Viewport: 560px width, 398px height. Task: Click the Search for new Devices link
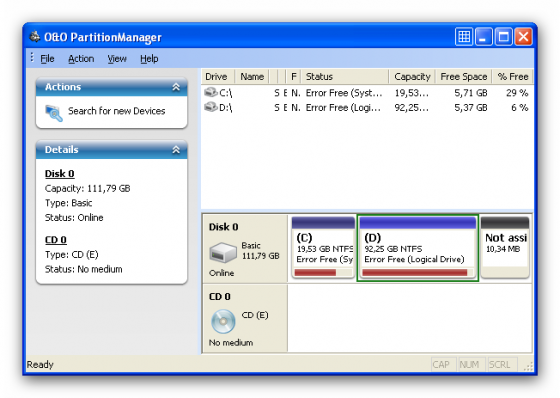click(116, 111)
